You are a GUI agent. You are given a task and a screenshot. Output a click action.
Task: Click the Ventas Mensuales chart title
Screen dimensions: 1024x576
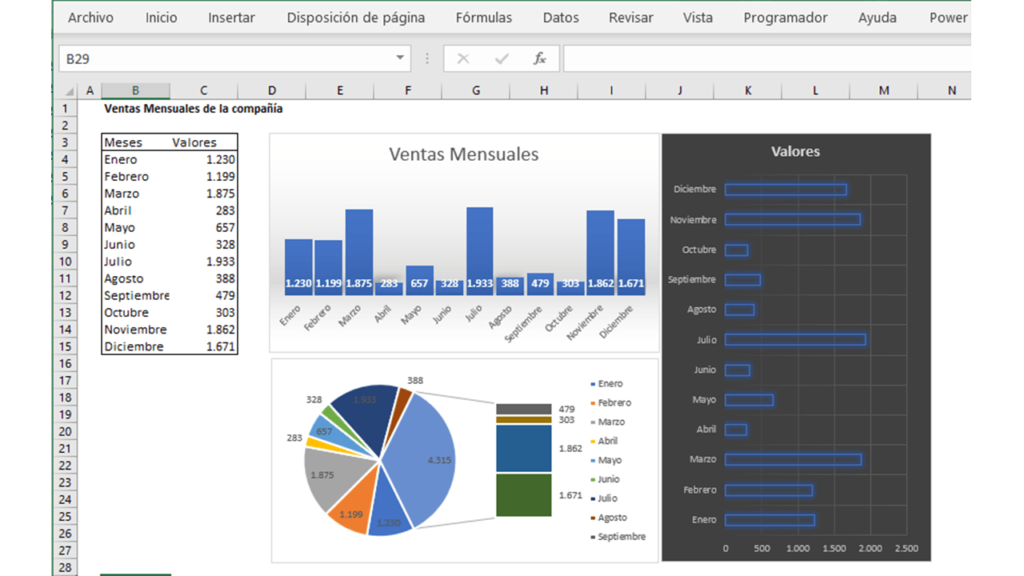463,154
